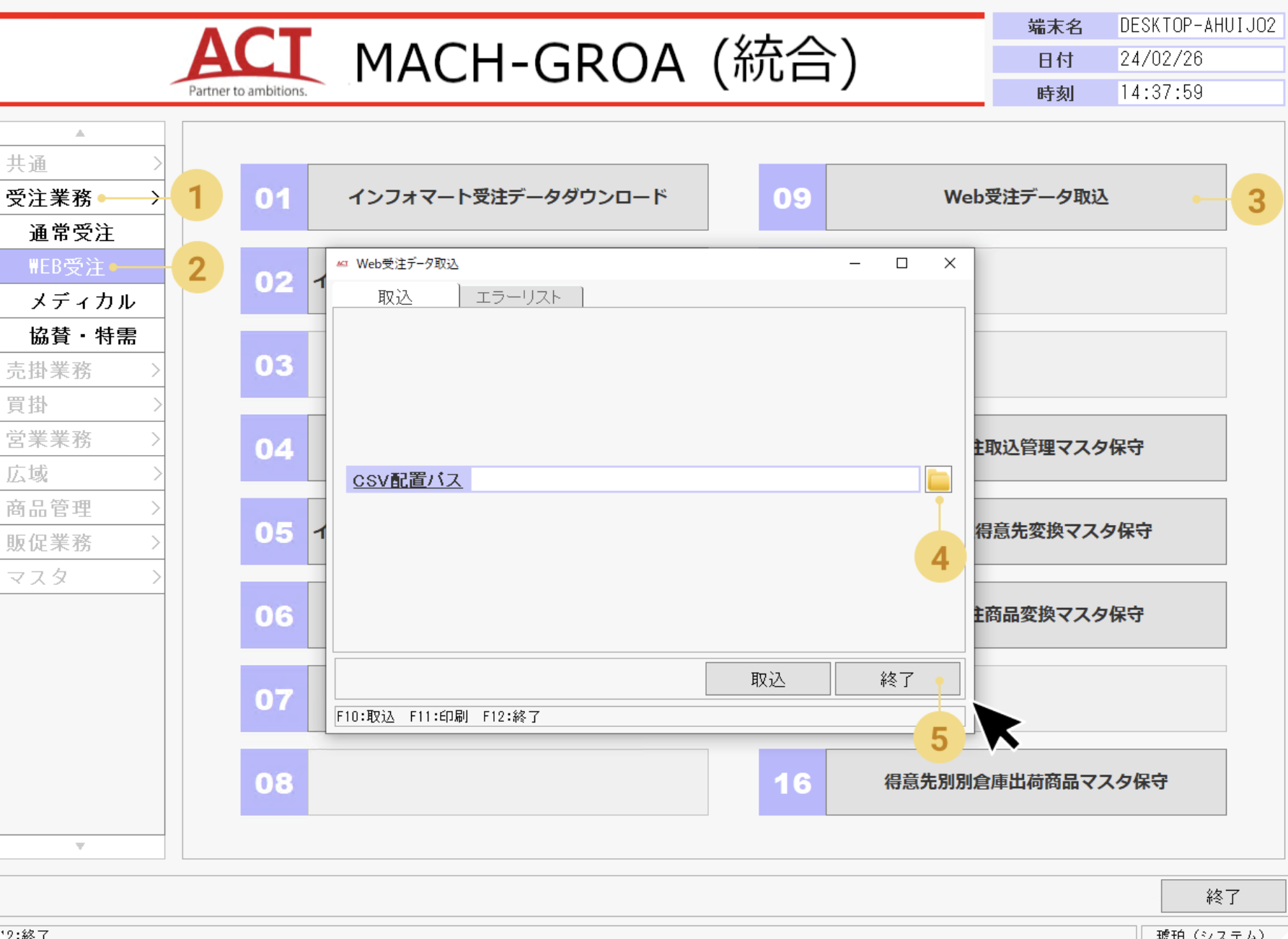Click the 日付 value 24/02/26
The image size is (1288, 939).
click(x=1199, y=59)
